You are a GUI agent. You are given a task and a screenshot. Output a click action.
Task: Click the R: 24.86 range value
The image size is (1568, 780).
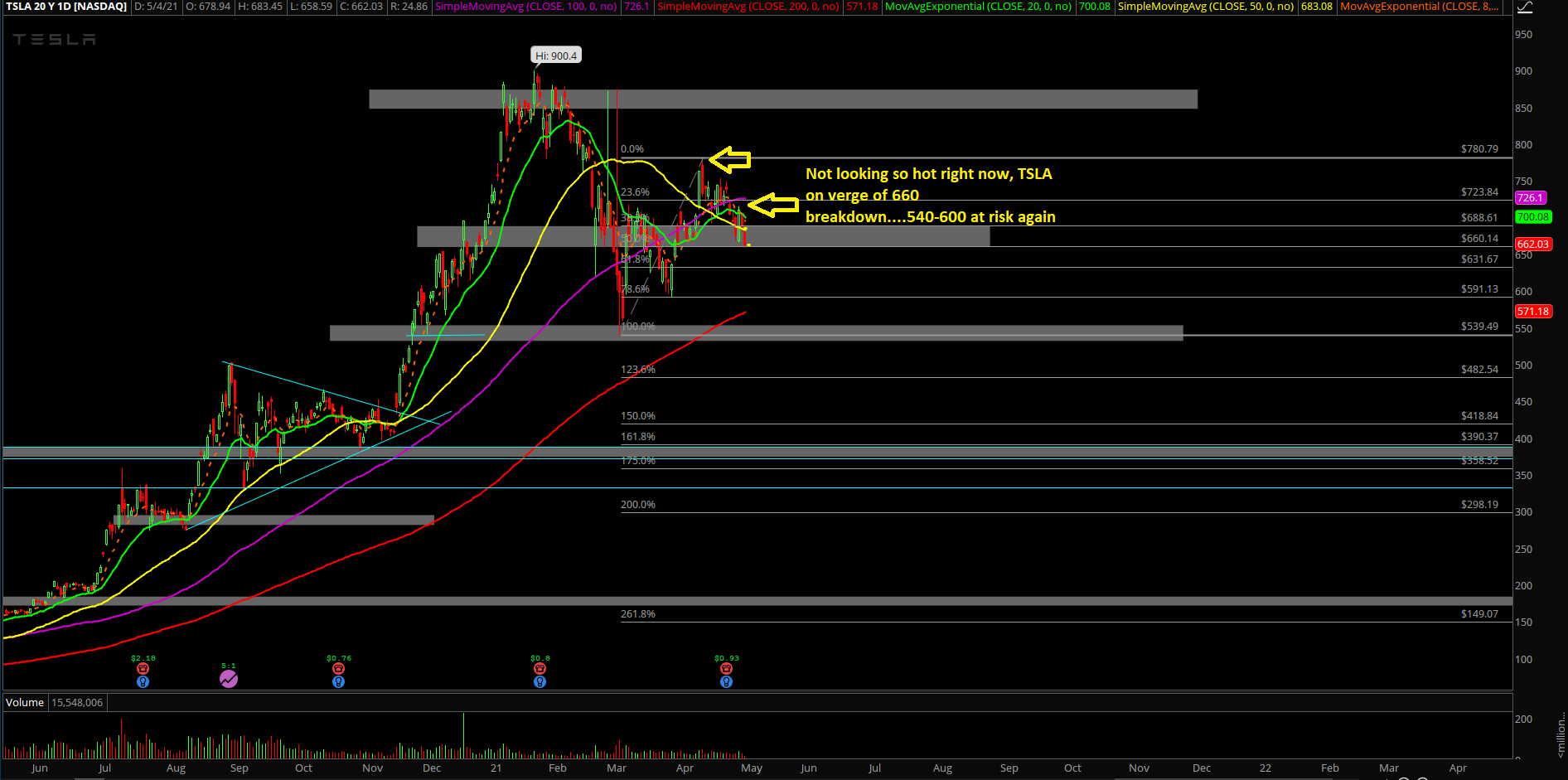[x=409, y=7]
